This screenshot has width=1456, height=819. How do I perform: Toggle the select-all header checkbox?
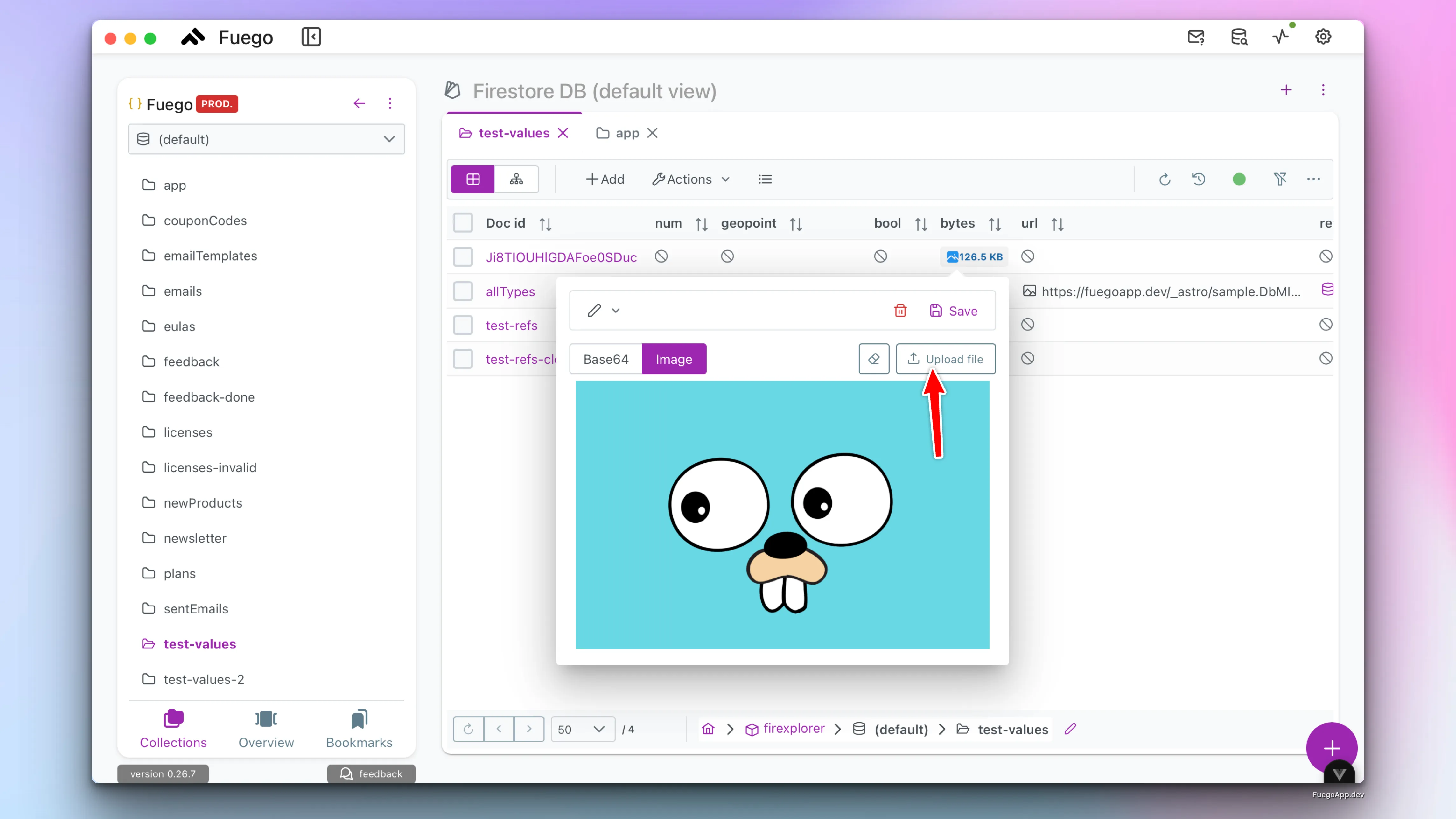pyautogui.click(x=462, y=223)
